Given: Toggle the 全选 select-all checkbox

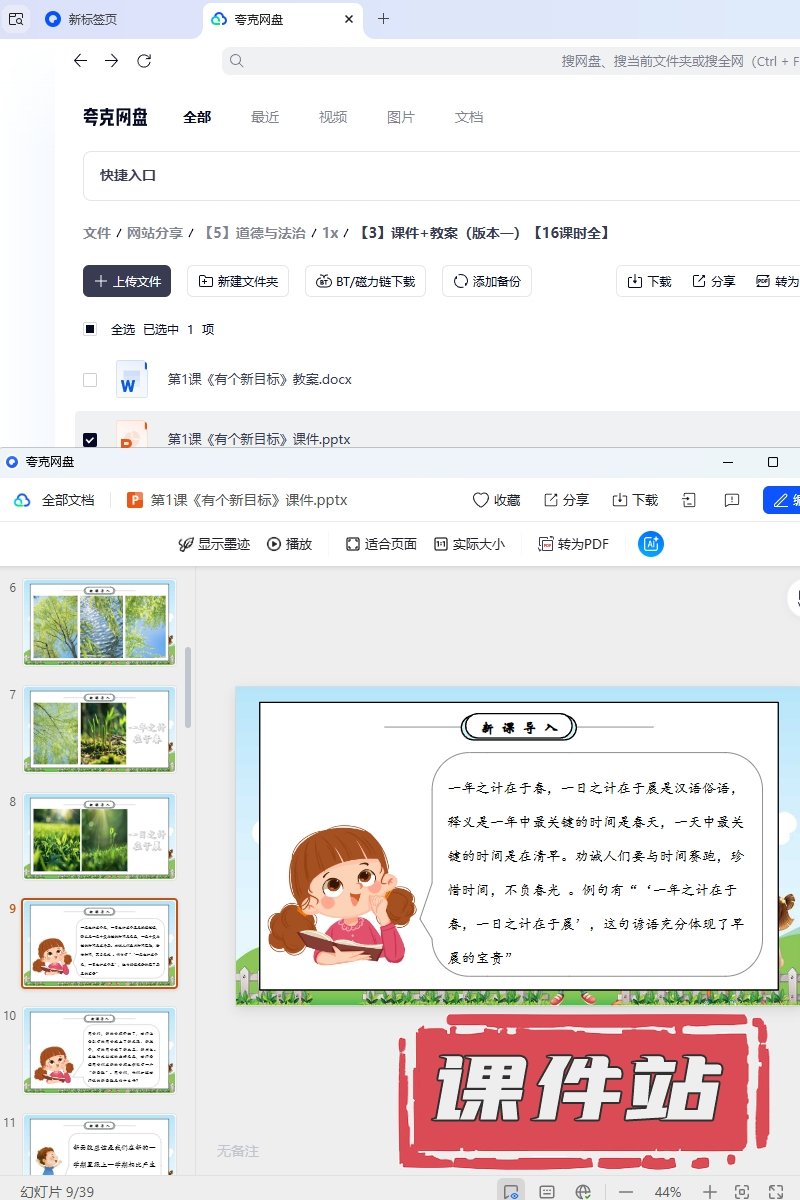Looking at the screenshot, I should 90,329.
